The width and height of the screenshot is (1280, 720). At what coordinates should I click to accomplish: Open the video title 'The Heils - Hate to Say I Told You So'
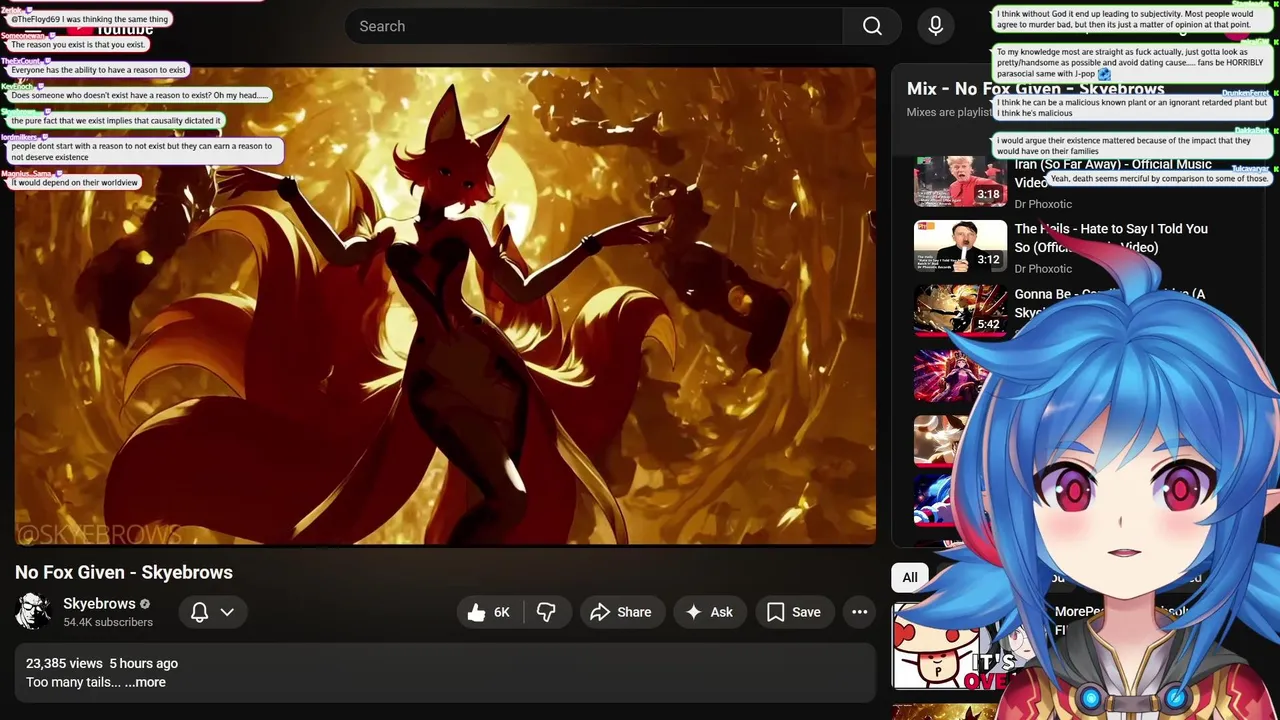coord(1111,238)
